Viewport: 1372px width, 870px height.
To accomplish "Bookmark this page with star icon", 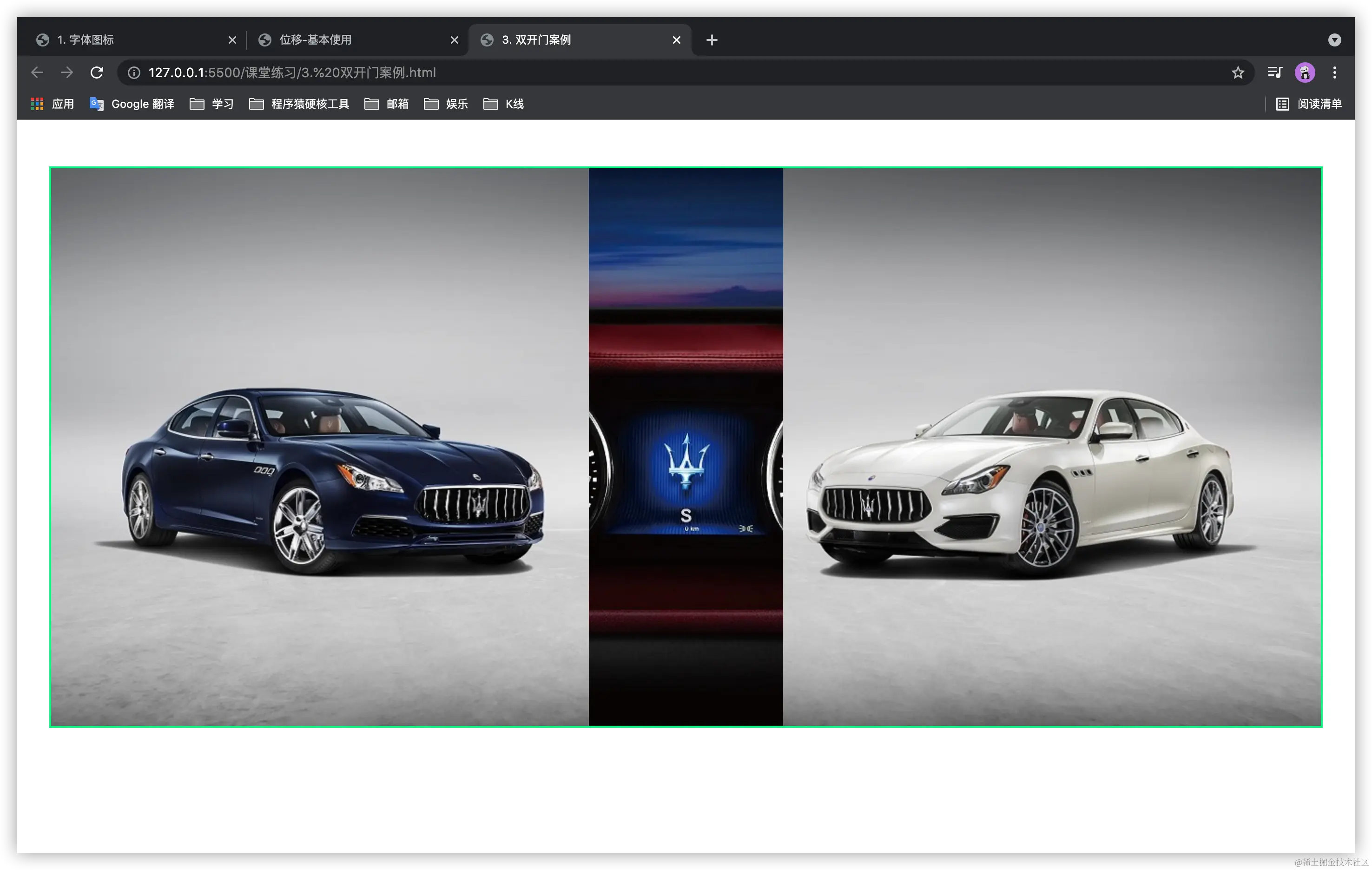I will (1237, 72).
